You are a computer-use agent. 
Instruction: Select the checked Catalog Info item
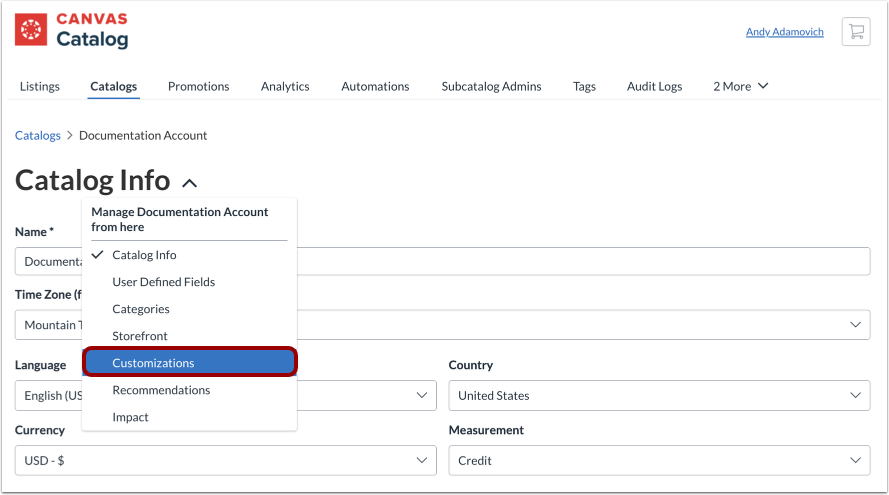(x=144, y=255)
